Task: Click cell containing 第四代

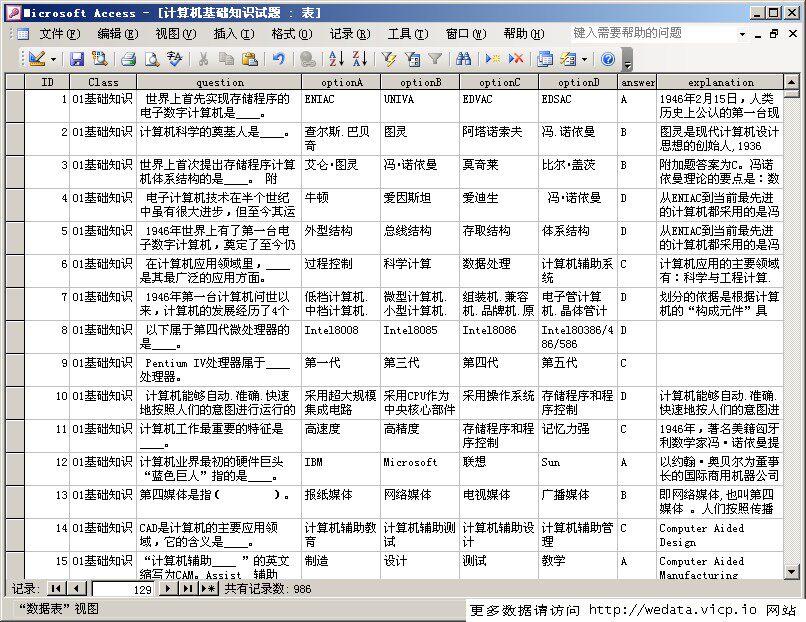Action: coord(499,370)
